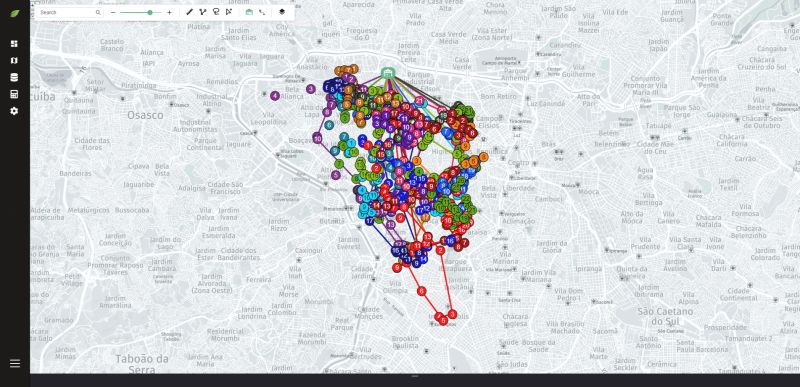Click orange stop marker 8 on eastern edge
The height and width of the screenshot is (387, 800).
pyautogui.click(x=483, y=157)
